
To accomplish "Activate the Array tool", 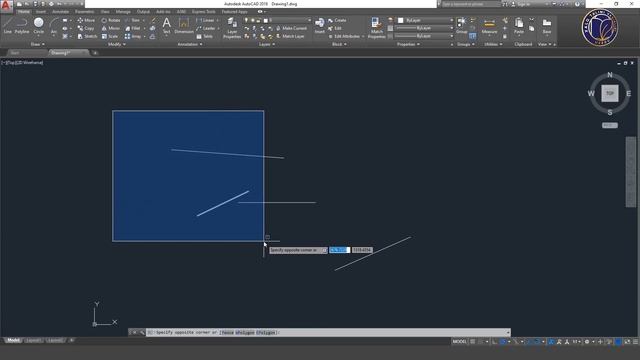I will 133,36.
